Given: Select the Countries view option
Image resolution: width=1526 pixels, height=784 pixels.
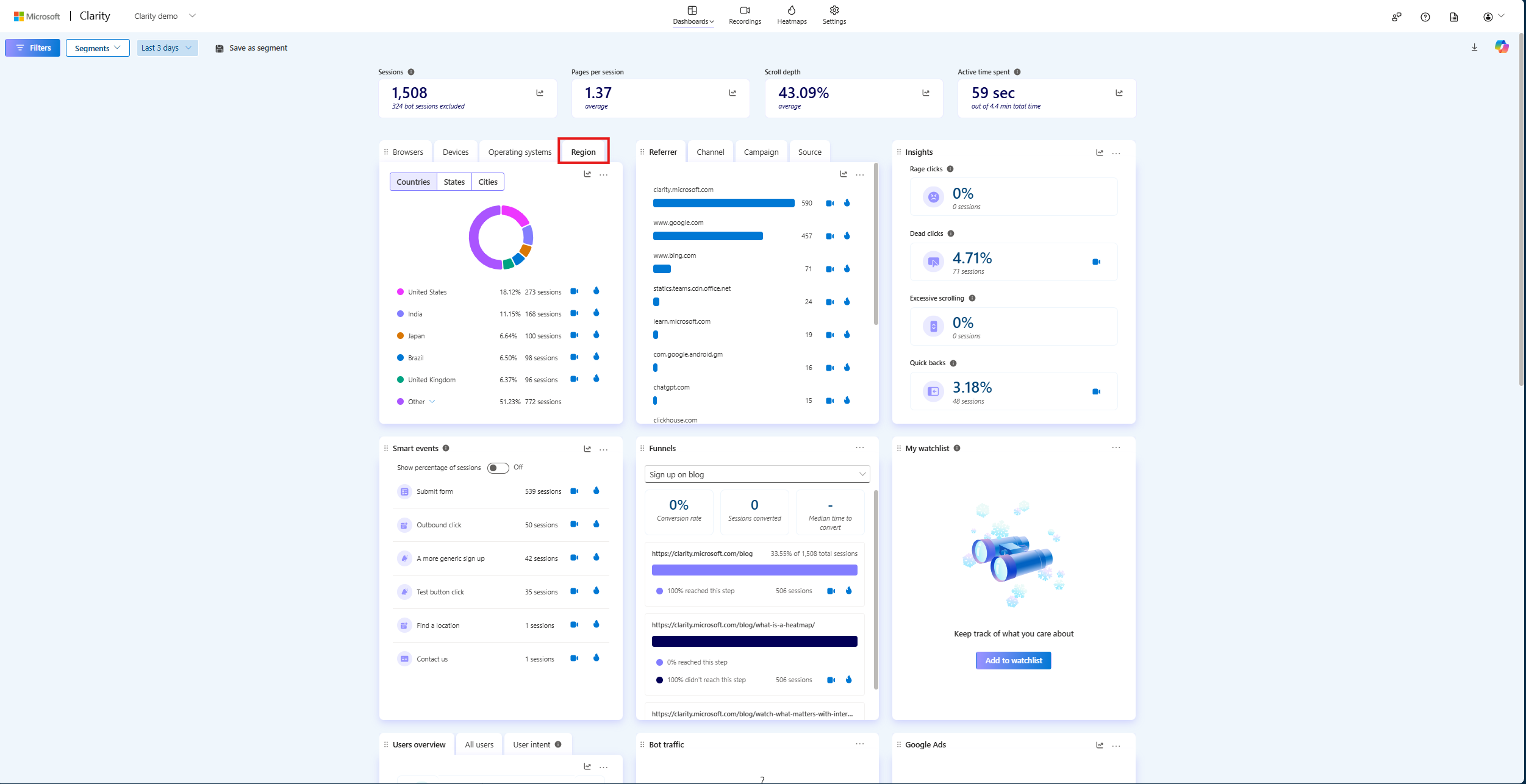Looking at the screenshot, I should point(413,182).
